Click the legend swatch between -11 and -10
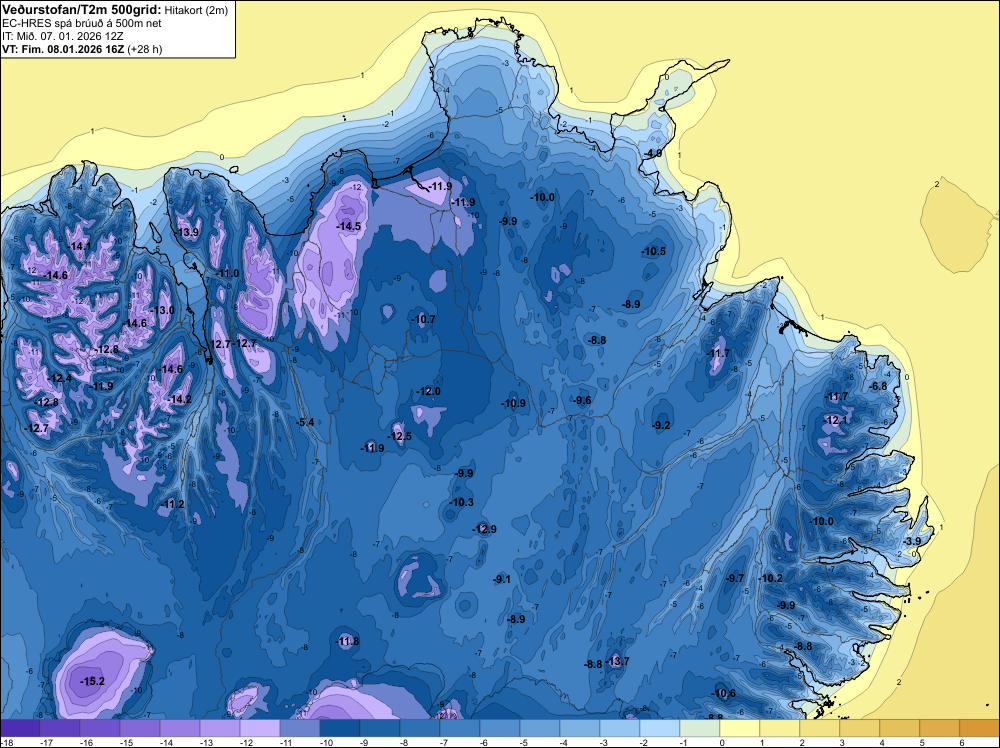The height and width of the screenshot is (748, 1000). (300, 728)
